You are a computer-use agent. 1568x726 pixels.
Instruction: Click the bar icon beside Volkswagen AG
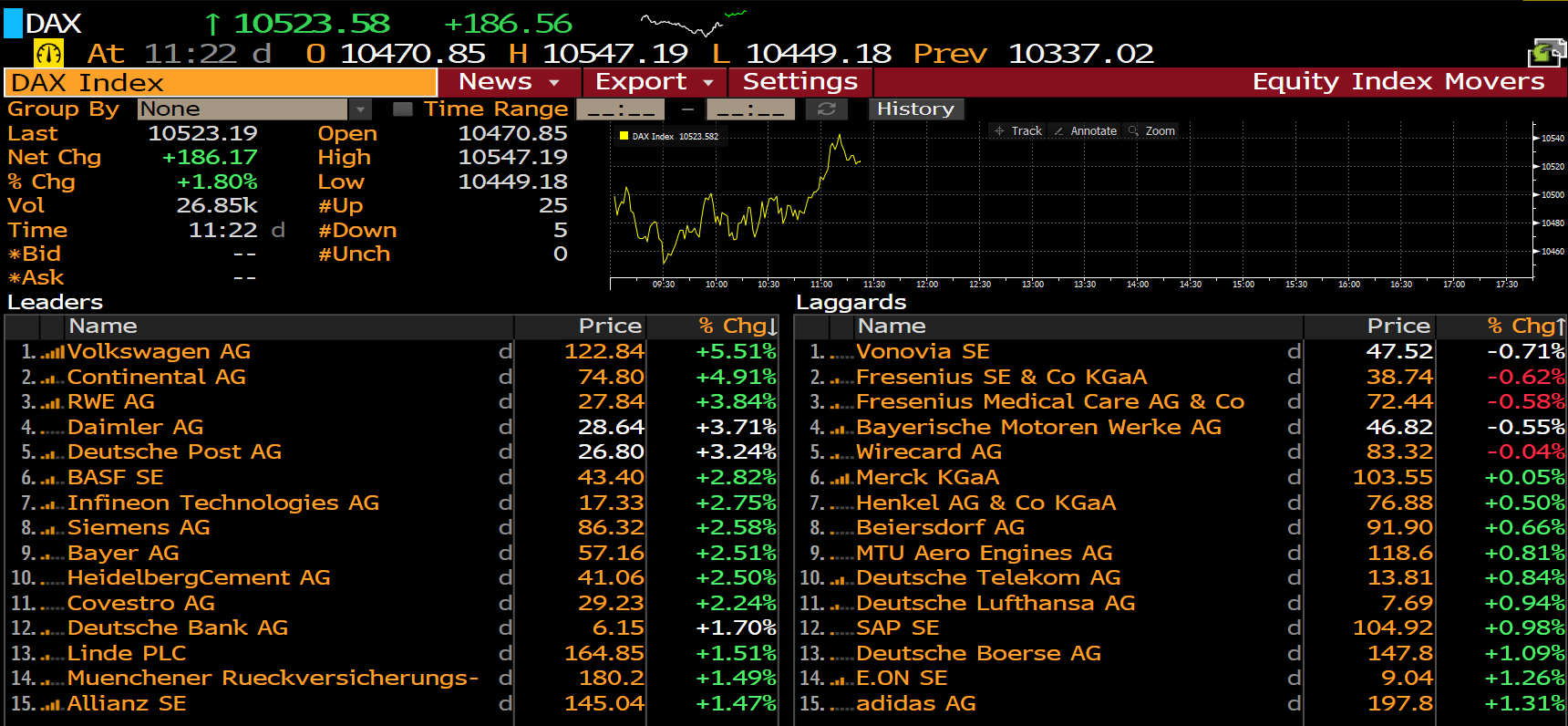pyautogui.click(x=52, y=353)
